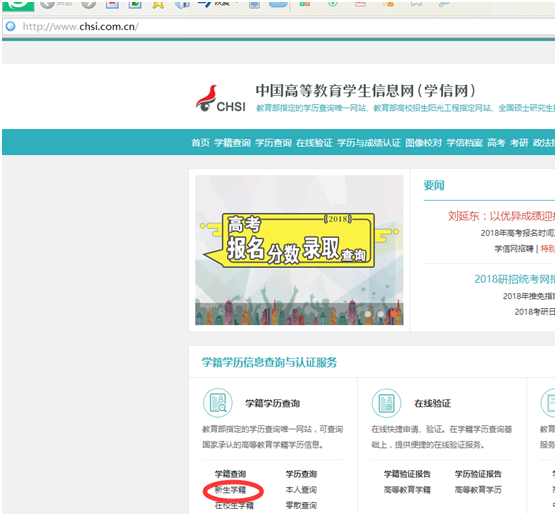Open 图像校对 navigation item

423,143
